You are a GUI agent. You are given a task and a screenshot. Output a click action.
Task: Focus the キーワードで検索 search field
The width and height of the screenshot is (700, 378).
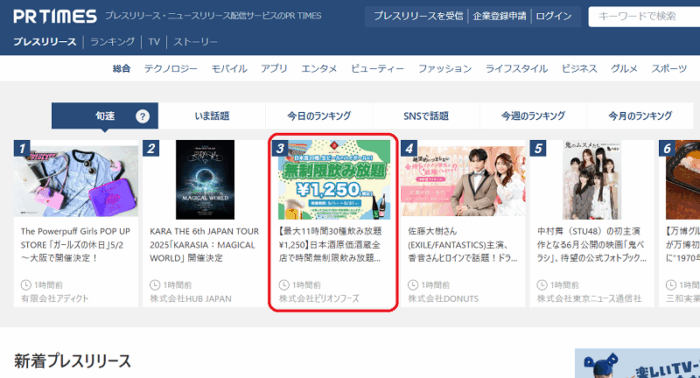tap(644, 17)
